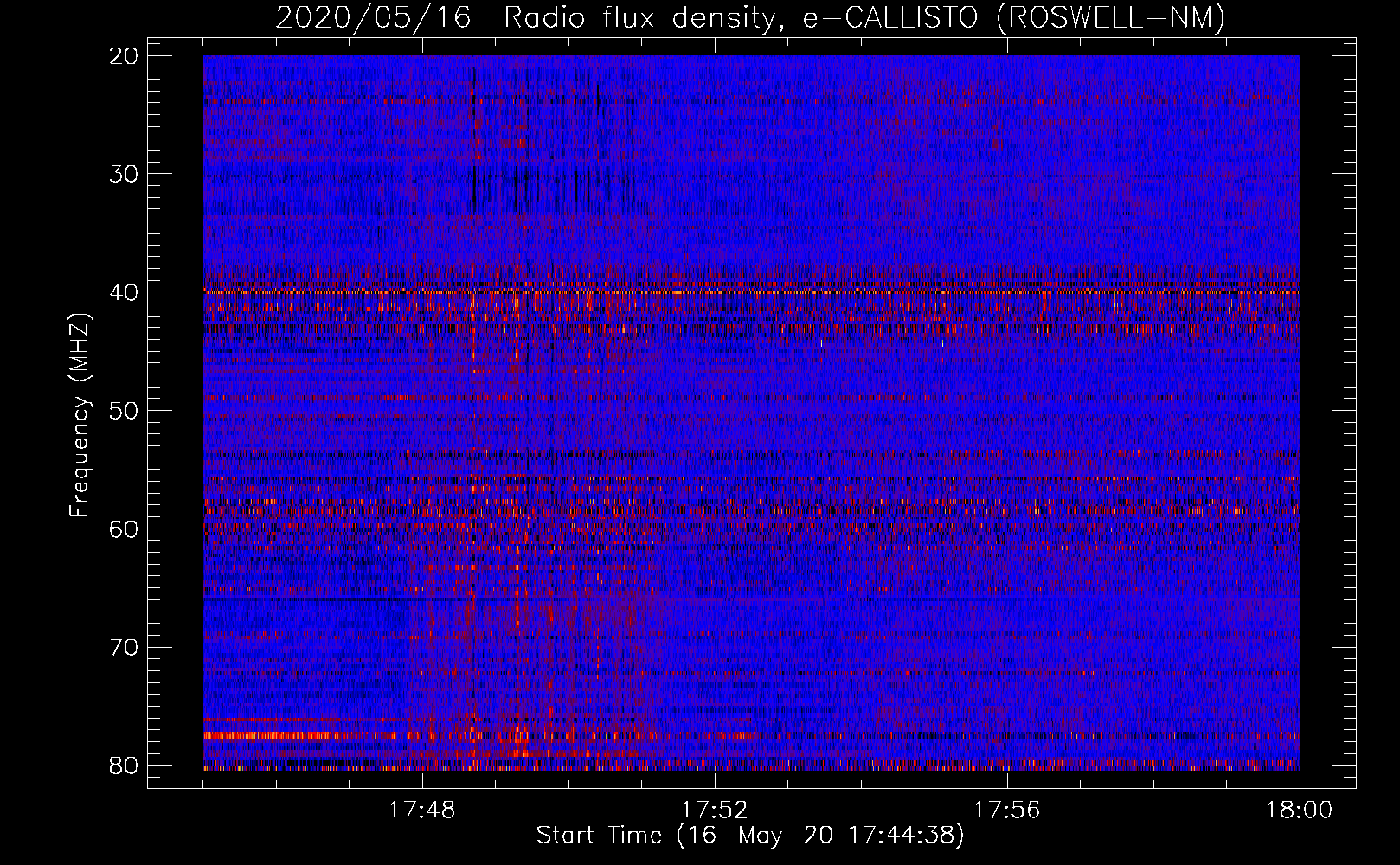Screen dimensions: 1400x865
Task: Click the 17:52 time tick label
Action: [714, 811]
